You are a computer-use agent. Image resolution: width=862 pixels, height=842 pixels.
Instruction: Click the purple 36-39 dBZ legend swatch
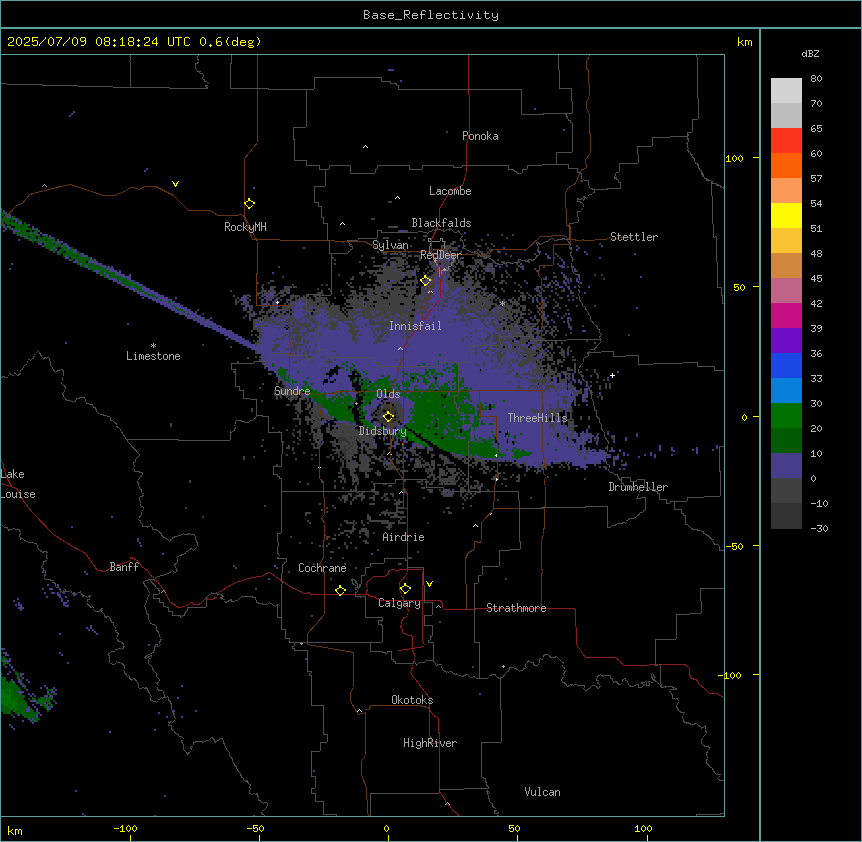[786, 341]
